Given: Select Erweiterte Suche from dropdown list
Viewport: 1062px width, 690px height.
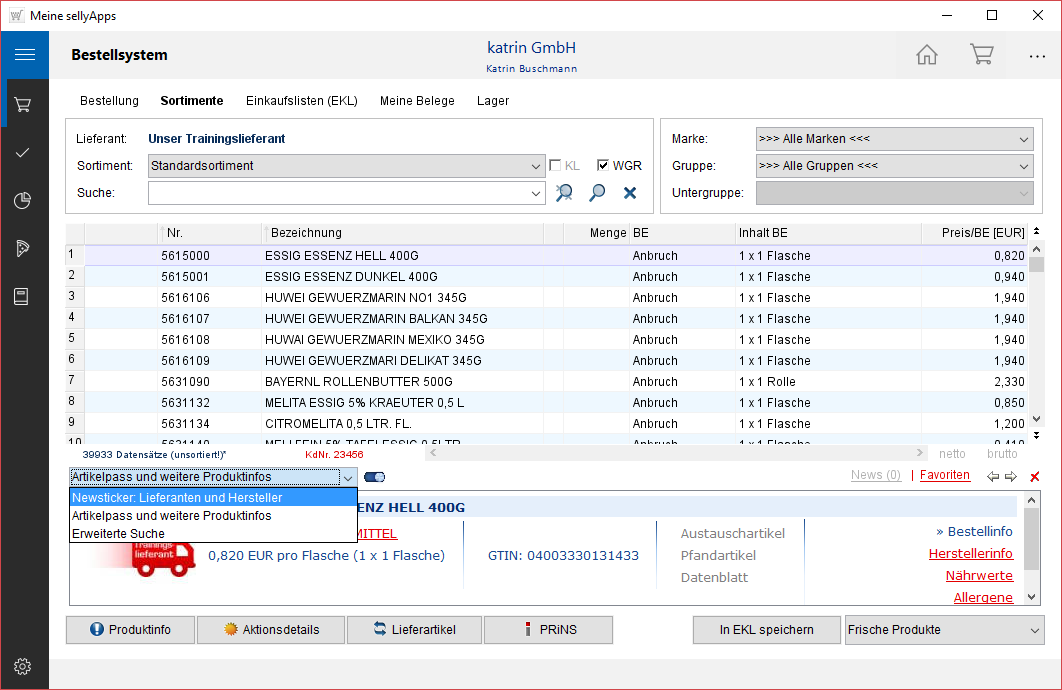Looking at the screenshot, I should [118, 534].
